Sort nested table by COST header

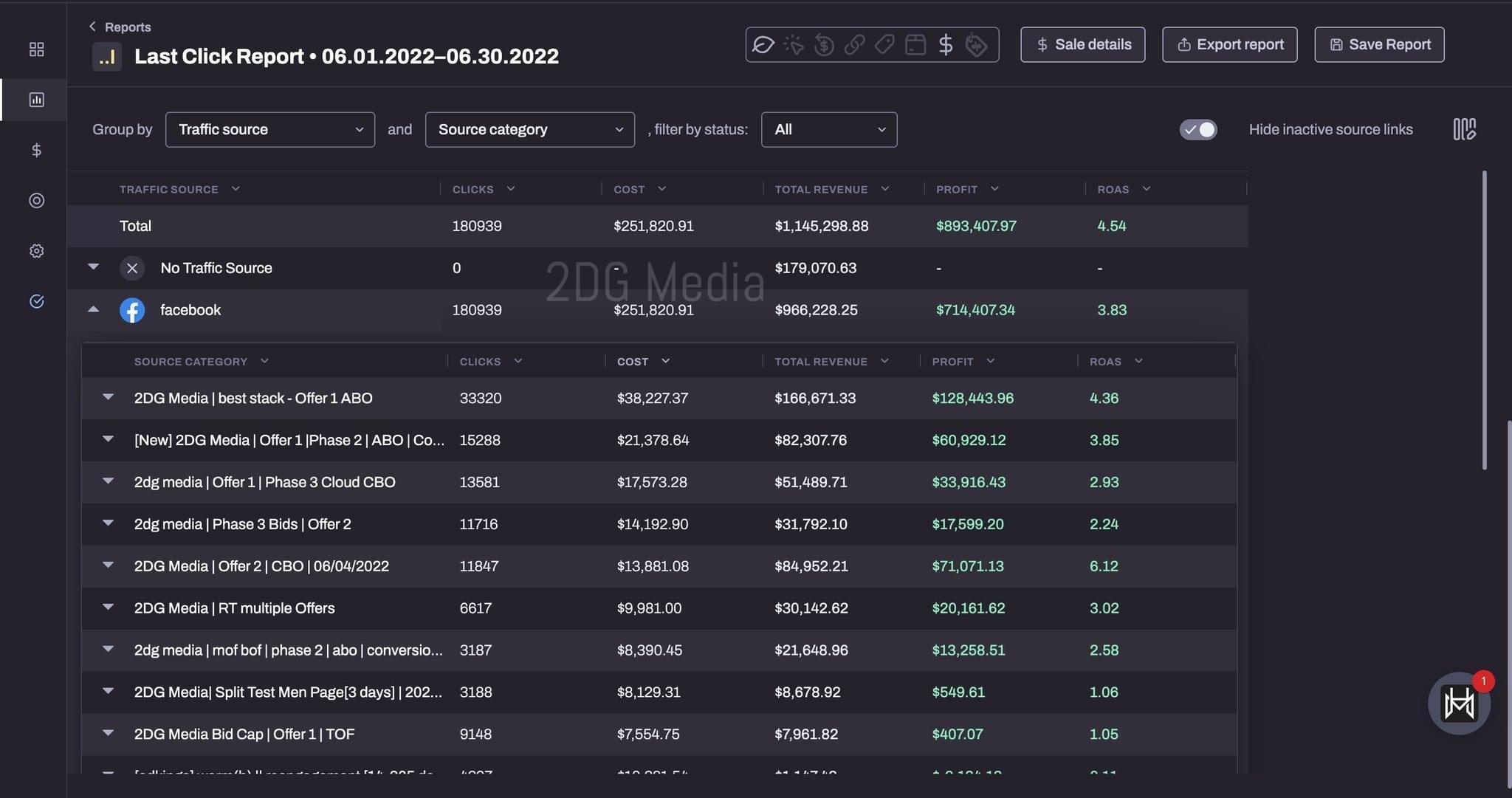pyautogui.click(x=643, y=362)
